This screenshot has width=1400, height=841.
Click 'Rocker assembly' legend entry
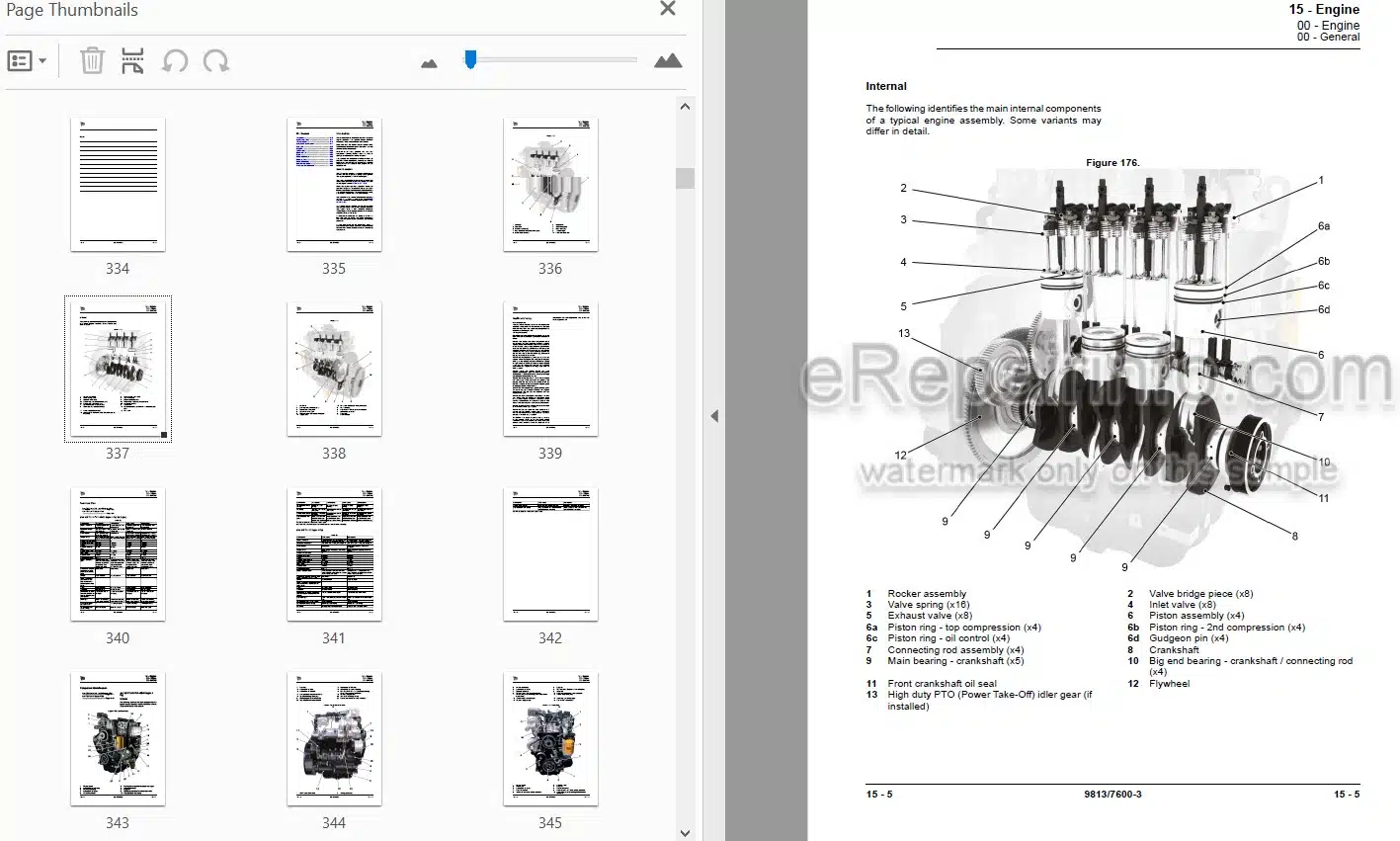click(x=927, y=594)
